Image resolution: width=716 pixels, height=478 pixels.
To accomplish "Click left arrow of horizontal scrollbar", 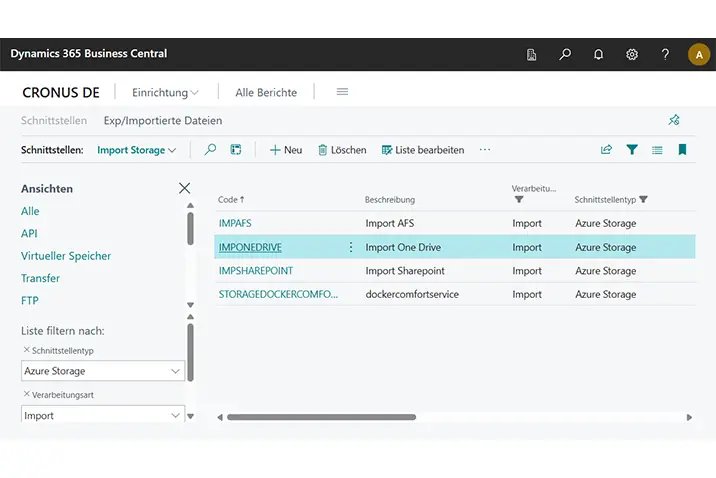I will 220,417.
